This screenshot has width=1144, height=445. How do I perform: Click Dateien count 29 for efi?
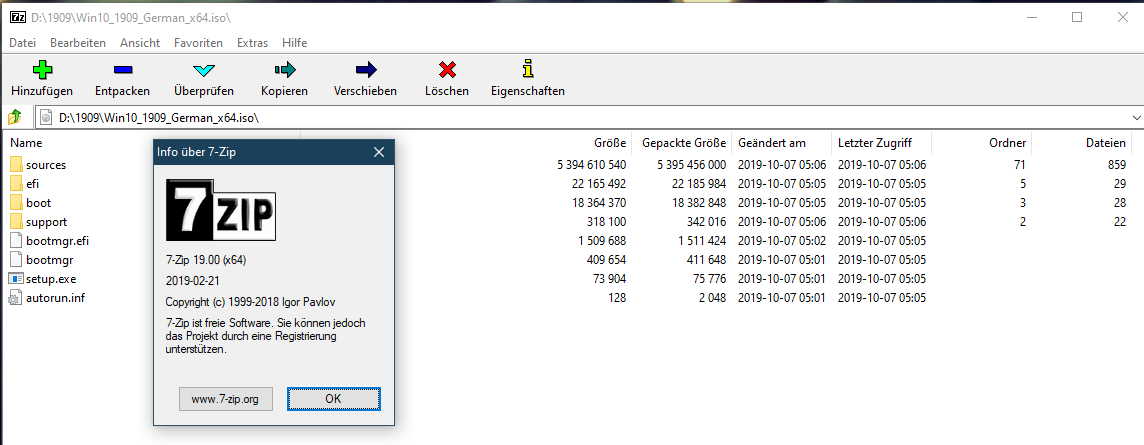(1120, 184)
